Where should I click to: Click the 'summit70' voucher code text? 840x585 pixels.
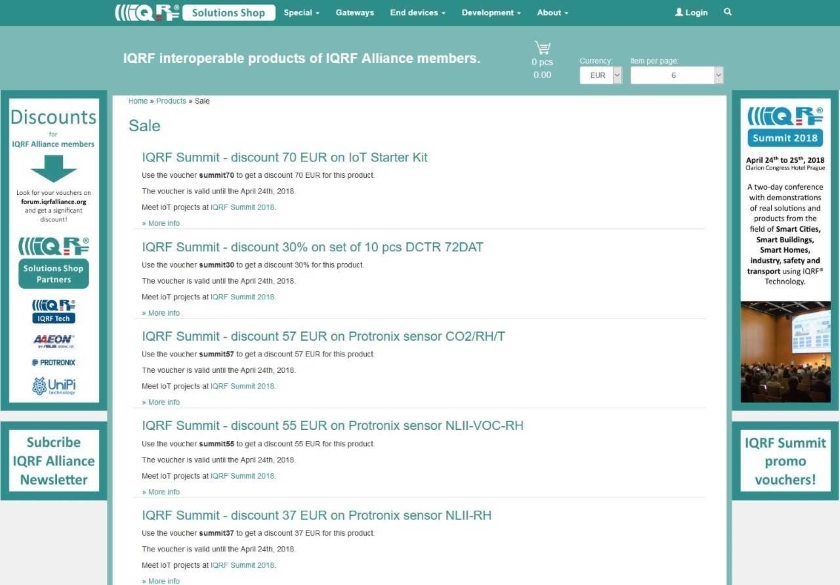coord(216,175)
